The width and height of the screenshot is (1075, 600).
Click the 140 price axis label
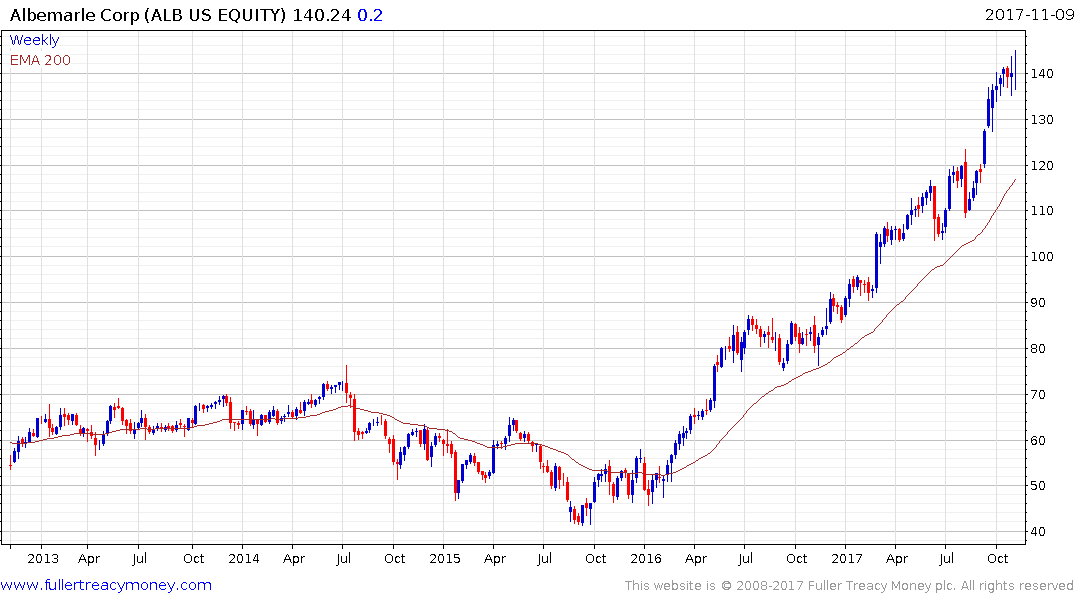click(x=1045, y=74)
